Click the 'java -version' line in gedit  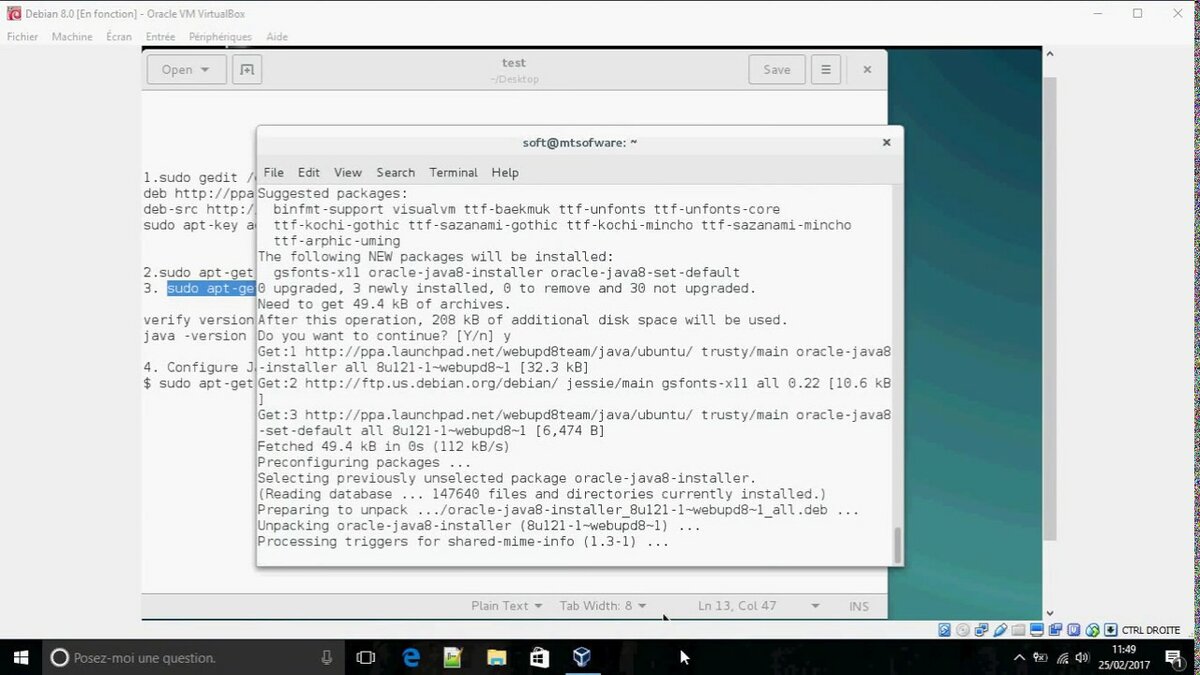coord(194,336)
